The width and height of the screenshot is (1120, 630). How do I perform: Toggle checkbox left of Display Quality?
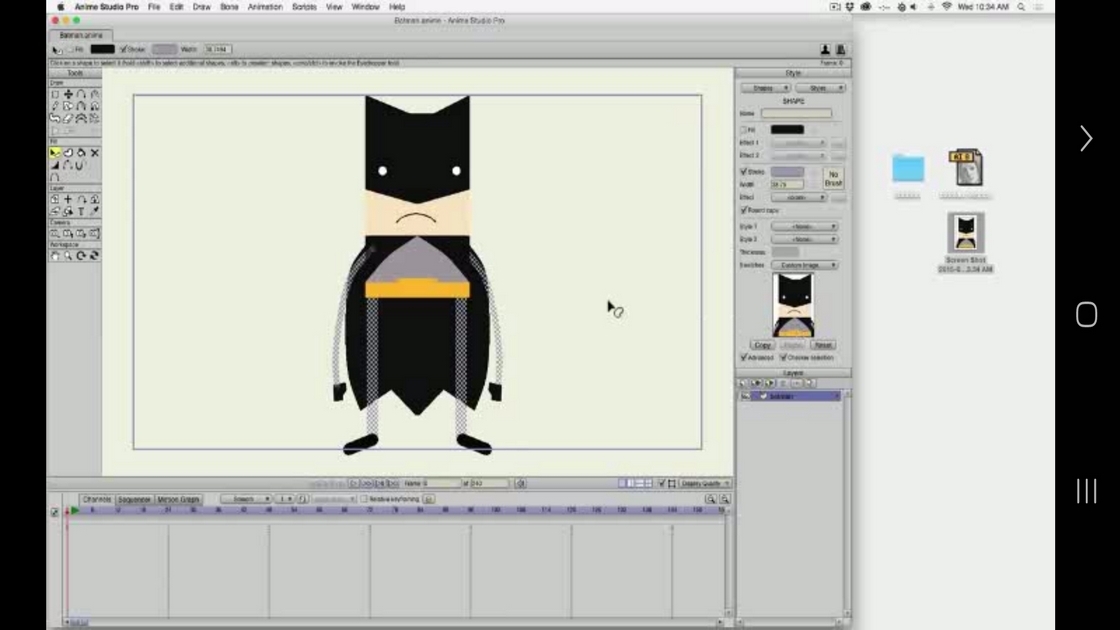tap(661, 484)
